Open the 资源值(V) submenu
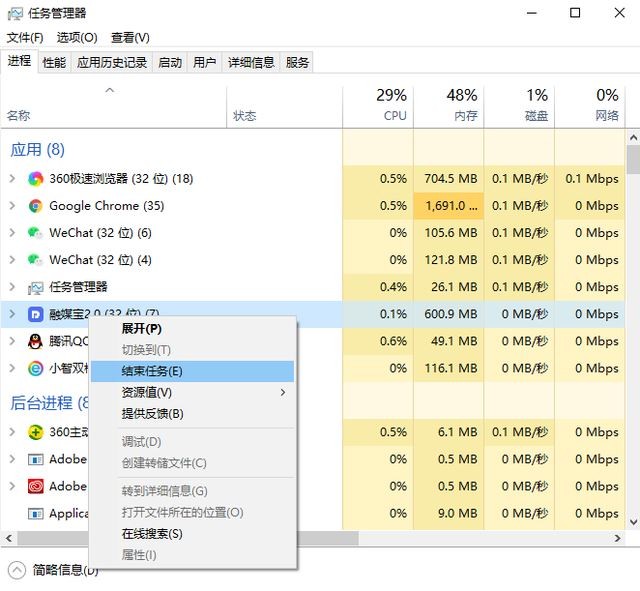This screenshot has width=640, height=591. pos(192,392)
